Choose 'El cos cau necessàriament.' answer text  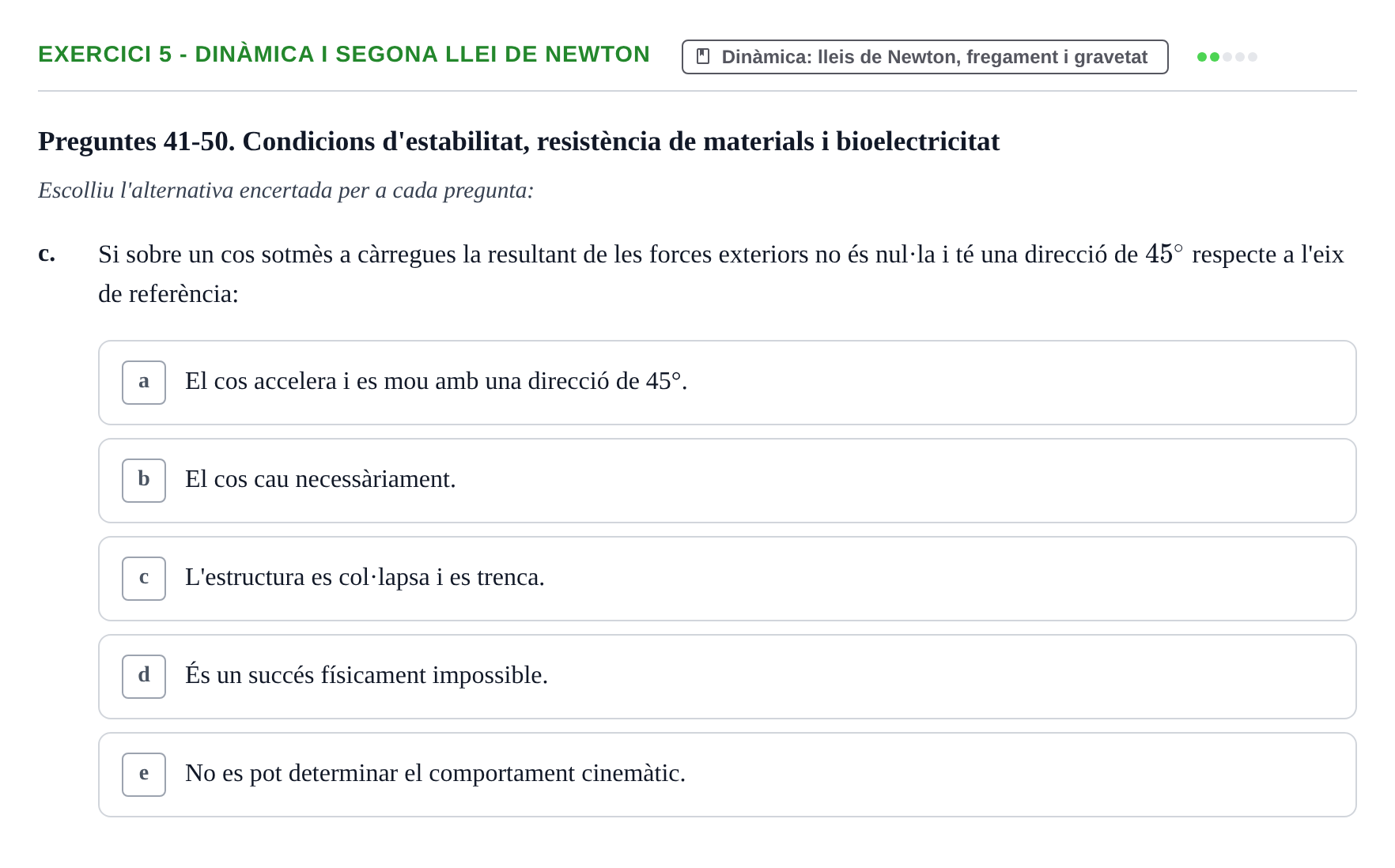320,479
